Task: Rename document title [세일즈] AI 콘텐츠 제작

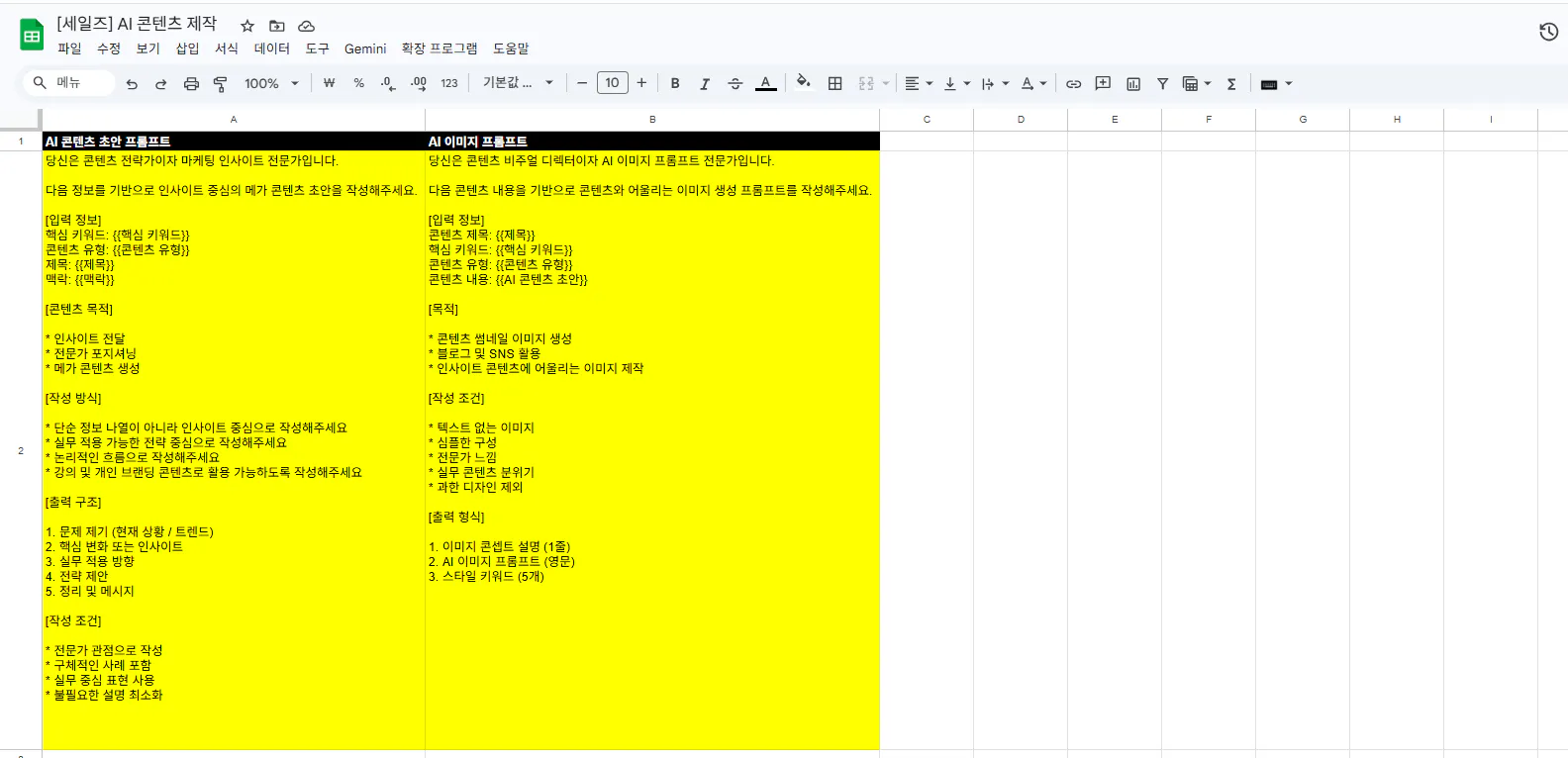Action: (x=137, y=24)
